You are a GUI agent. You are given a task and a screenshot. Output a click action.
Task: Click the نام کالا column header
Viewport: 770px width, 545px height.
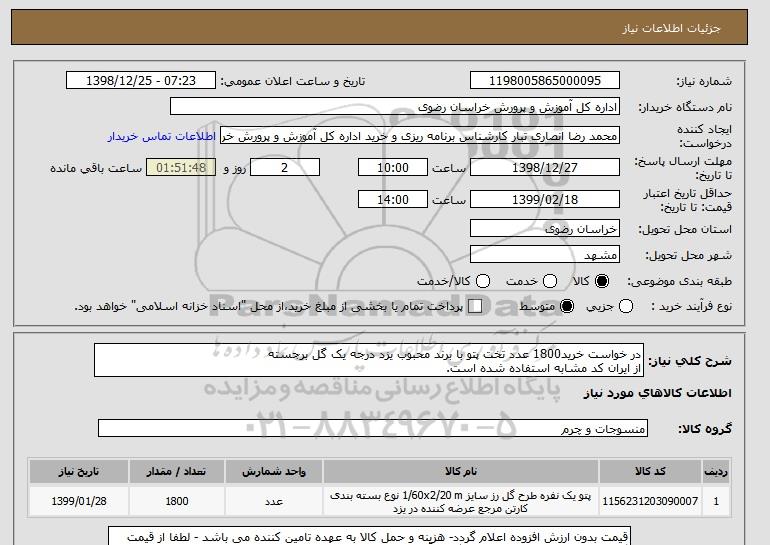(x=461, y=471)
